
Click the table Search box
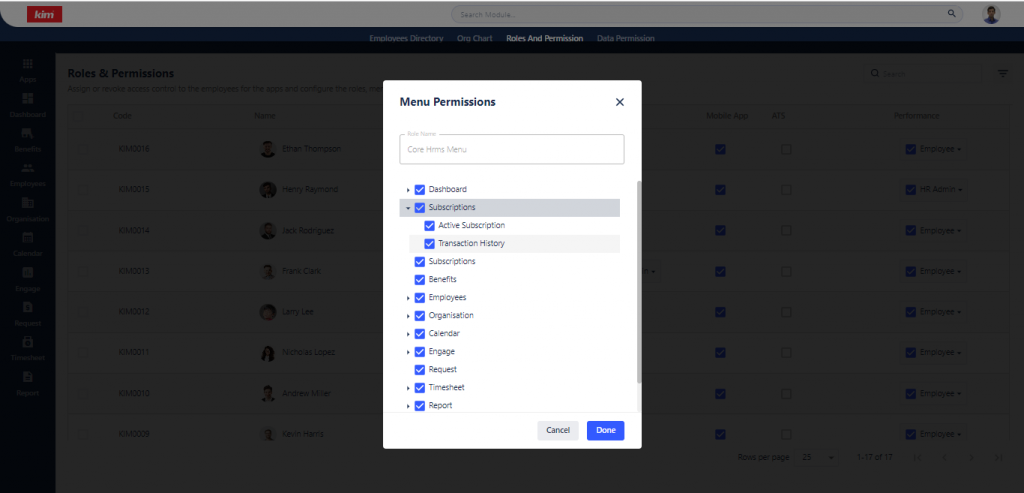click(x=922, y=74)
